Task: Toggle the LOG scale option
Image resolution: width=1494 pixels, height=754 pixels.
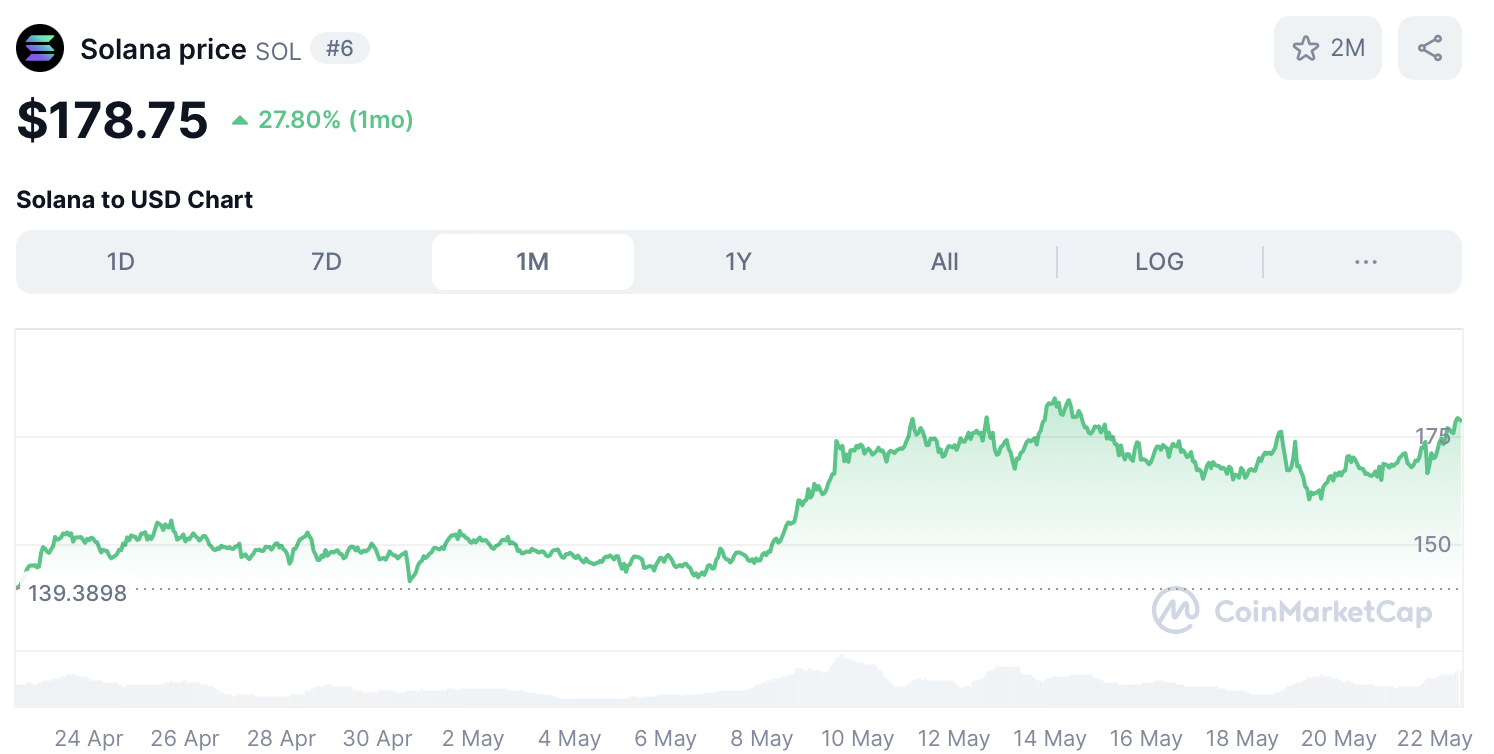Action: [1160, 262]
